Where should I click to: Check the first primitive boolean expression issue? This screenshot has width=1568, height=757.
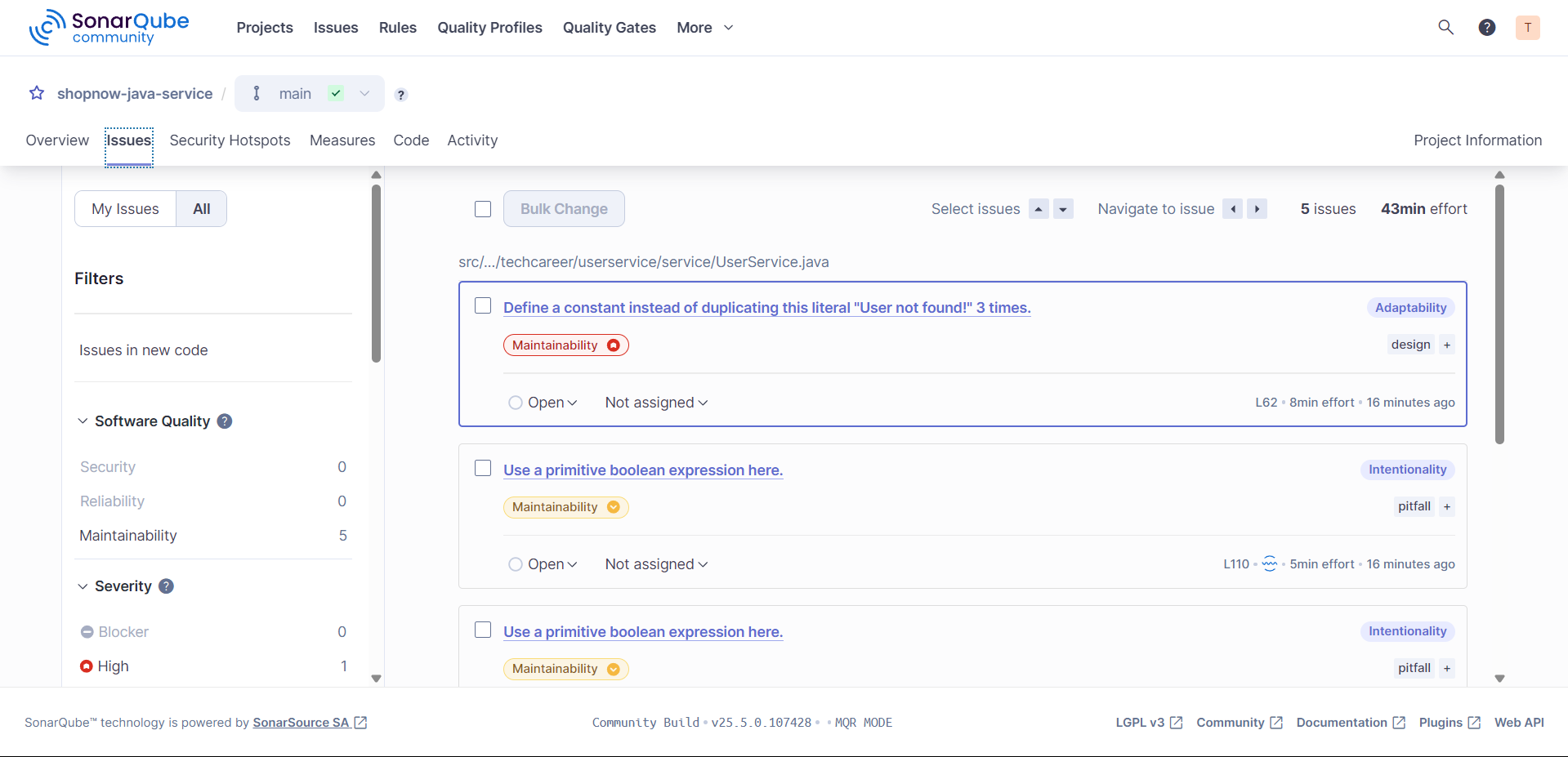coord(482,468)
